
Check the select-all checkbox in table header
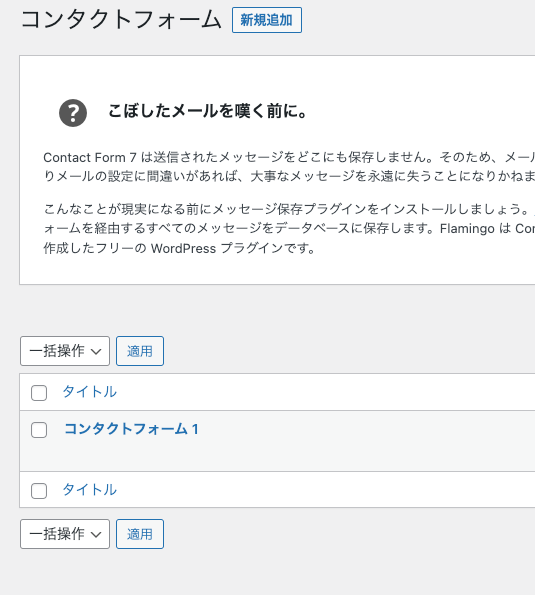click(x=39, y=393)
